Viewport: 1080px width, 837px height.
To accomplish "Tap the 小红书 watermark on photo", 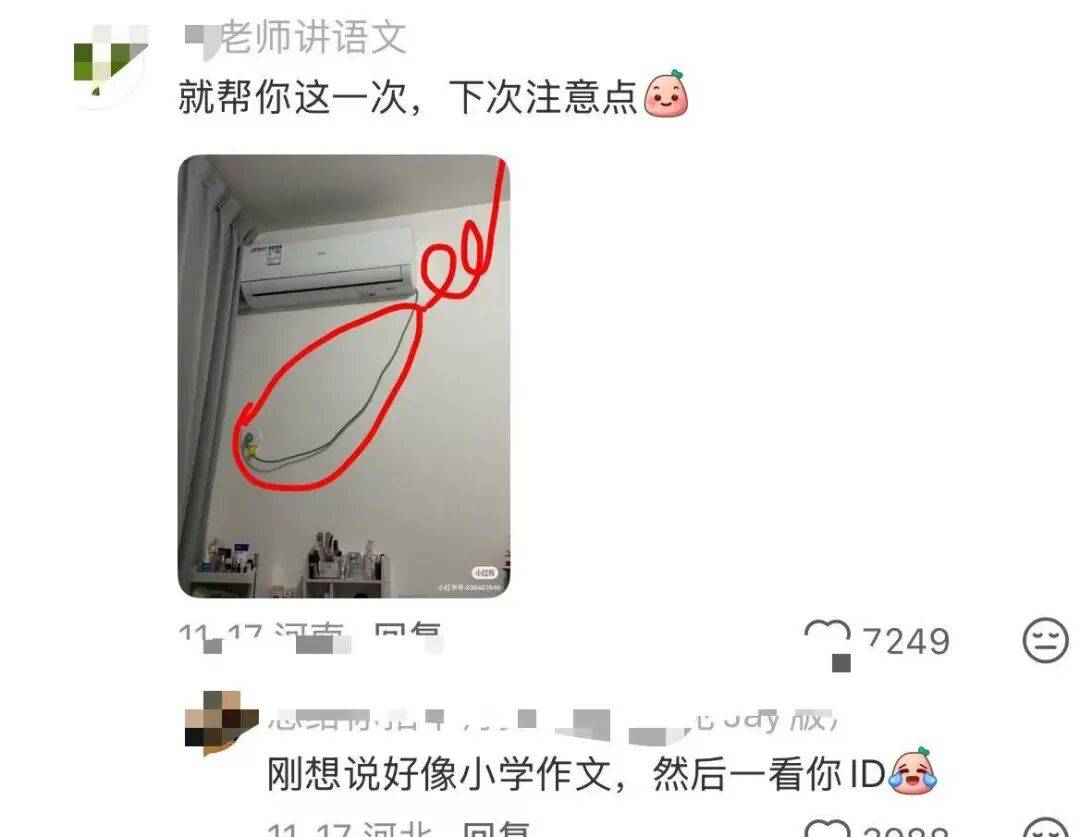I will [484, 573].
